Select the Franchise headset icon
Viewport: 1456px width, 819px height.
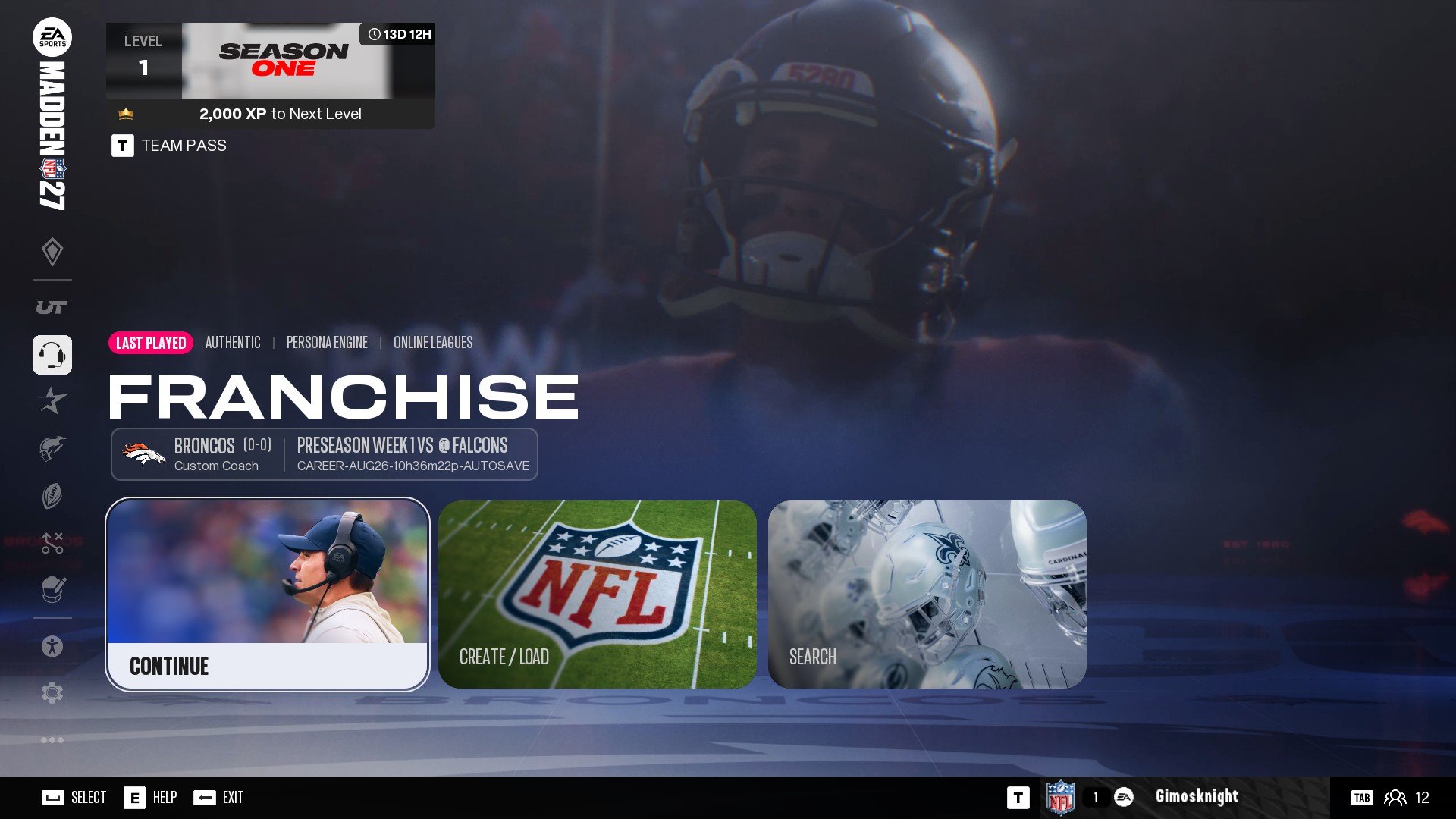(52, 355)
